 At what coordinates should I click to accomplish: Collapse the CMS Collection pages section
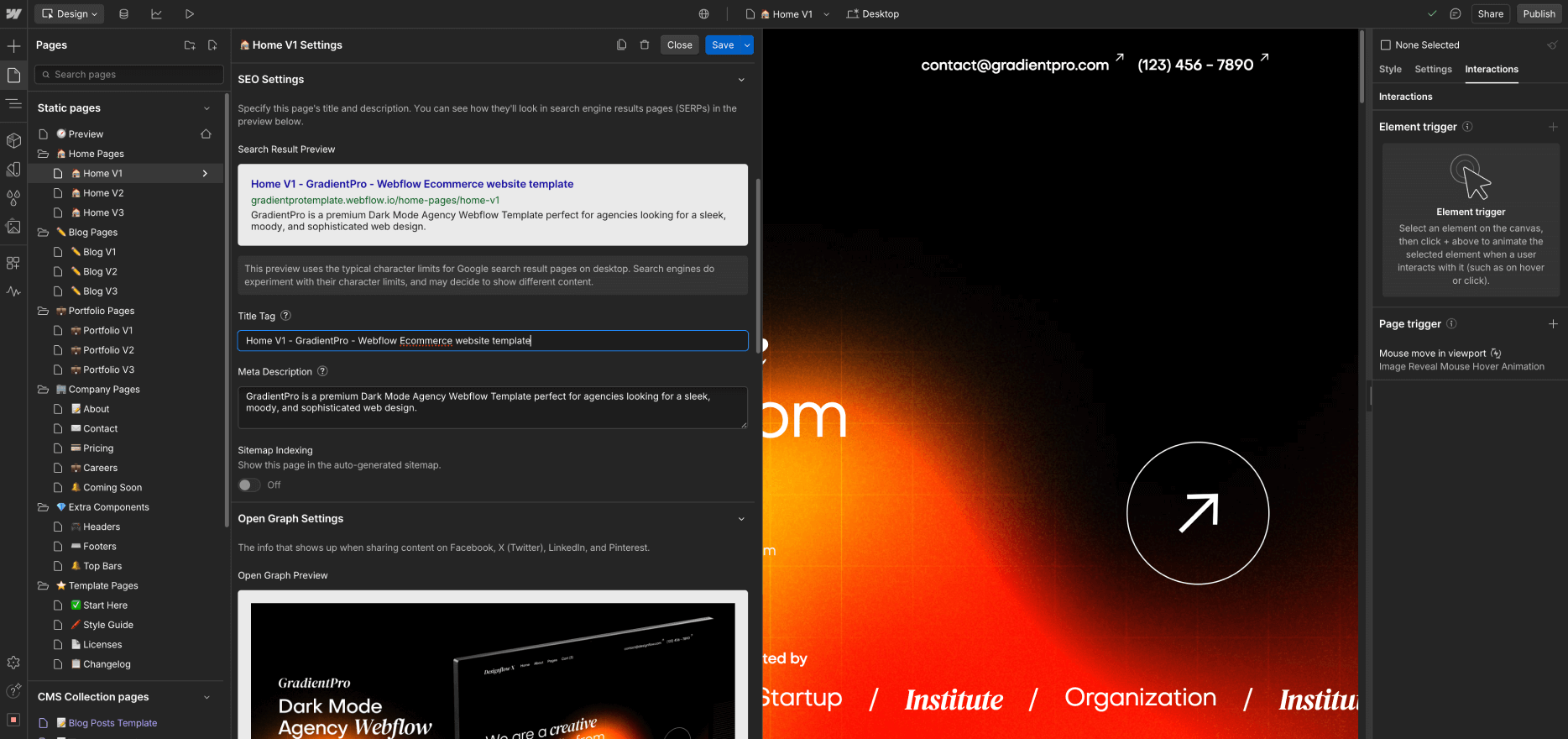[x=206, y=697]
